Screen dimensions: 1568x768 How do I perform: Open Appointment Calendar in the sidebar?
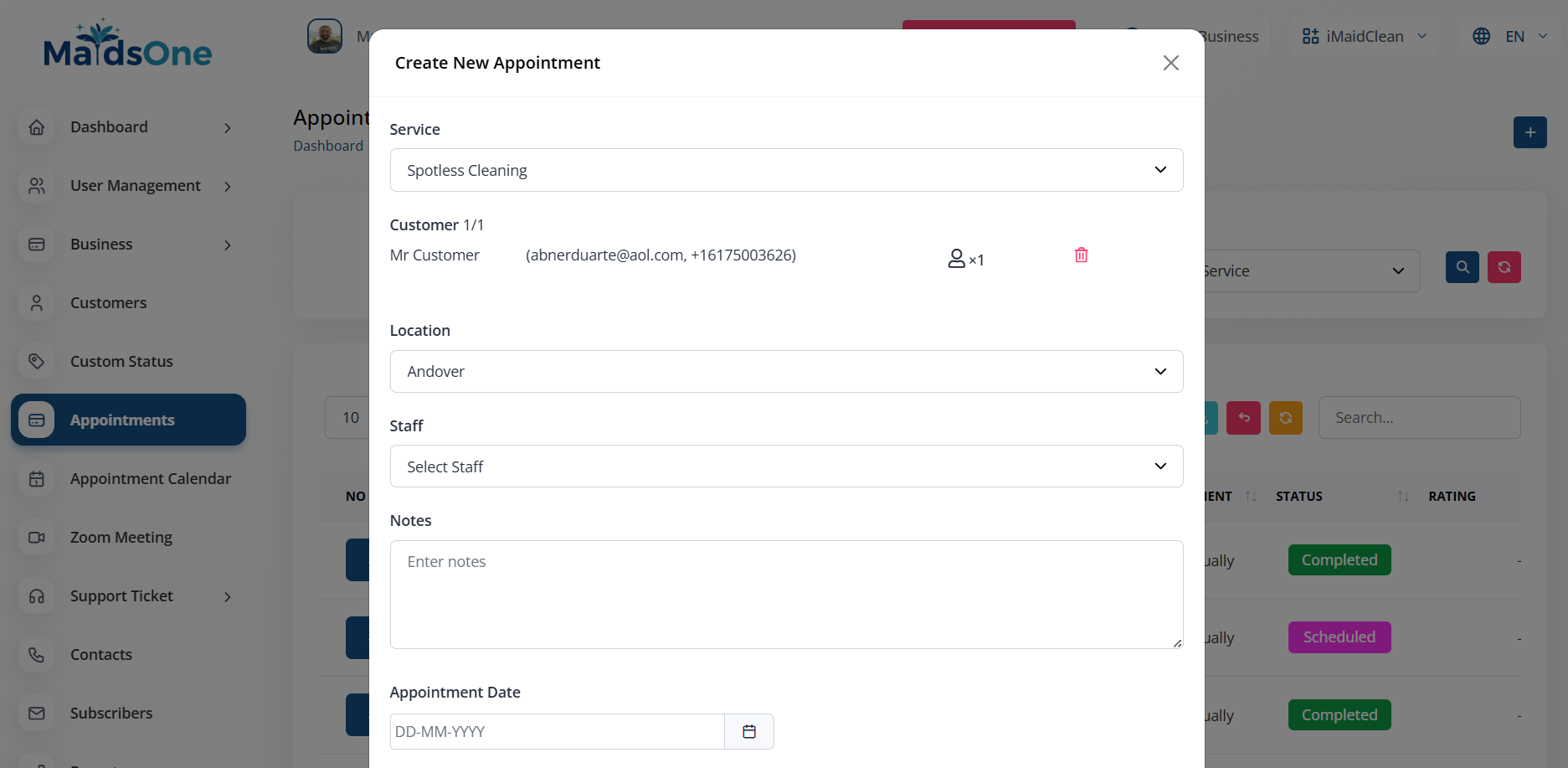(150, 478)
